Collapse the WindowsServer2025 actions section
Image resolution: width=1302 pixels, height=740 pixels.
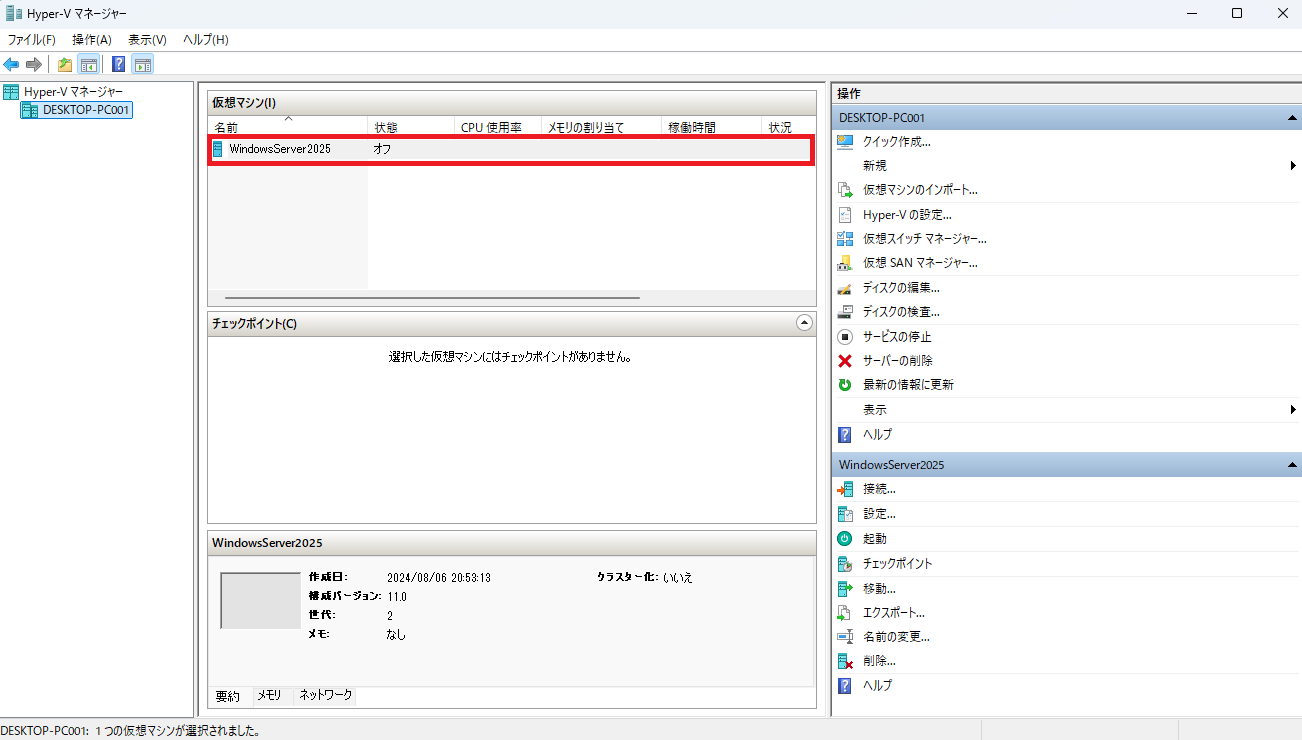pos(1291,465)
